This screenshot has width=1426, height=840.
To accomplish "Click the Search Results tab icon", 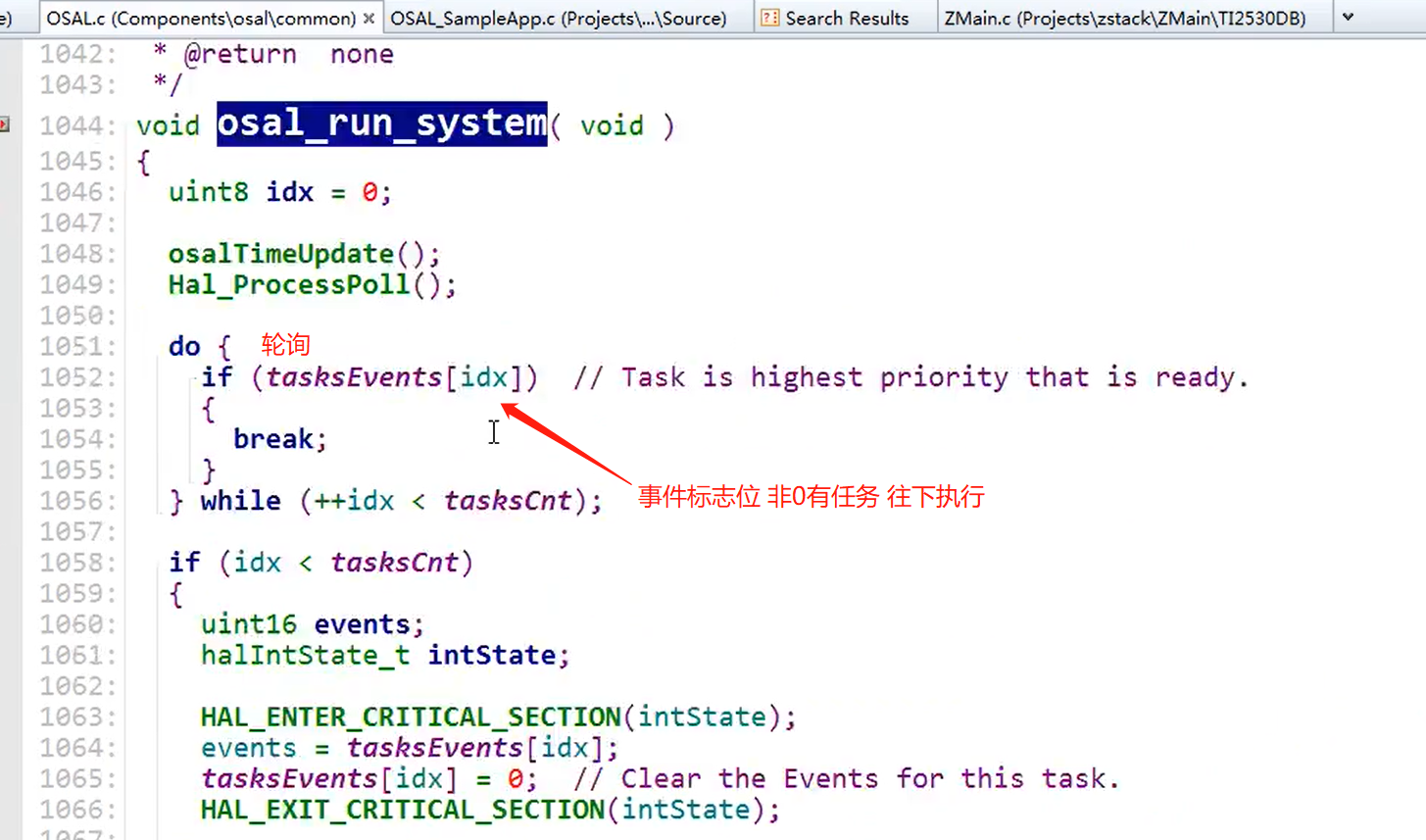I will click(x=770, y=18).
